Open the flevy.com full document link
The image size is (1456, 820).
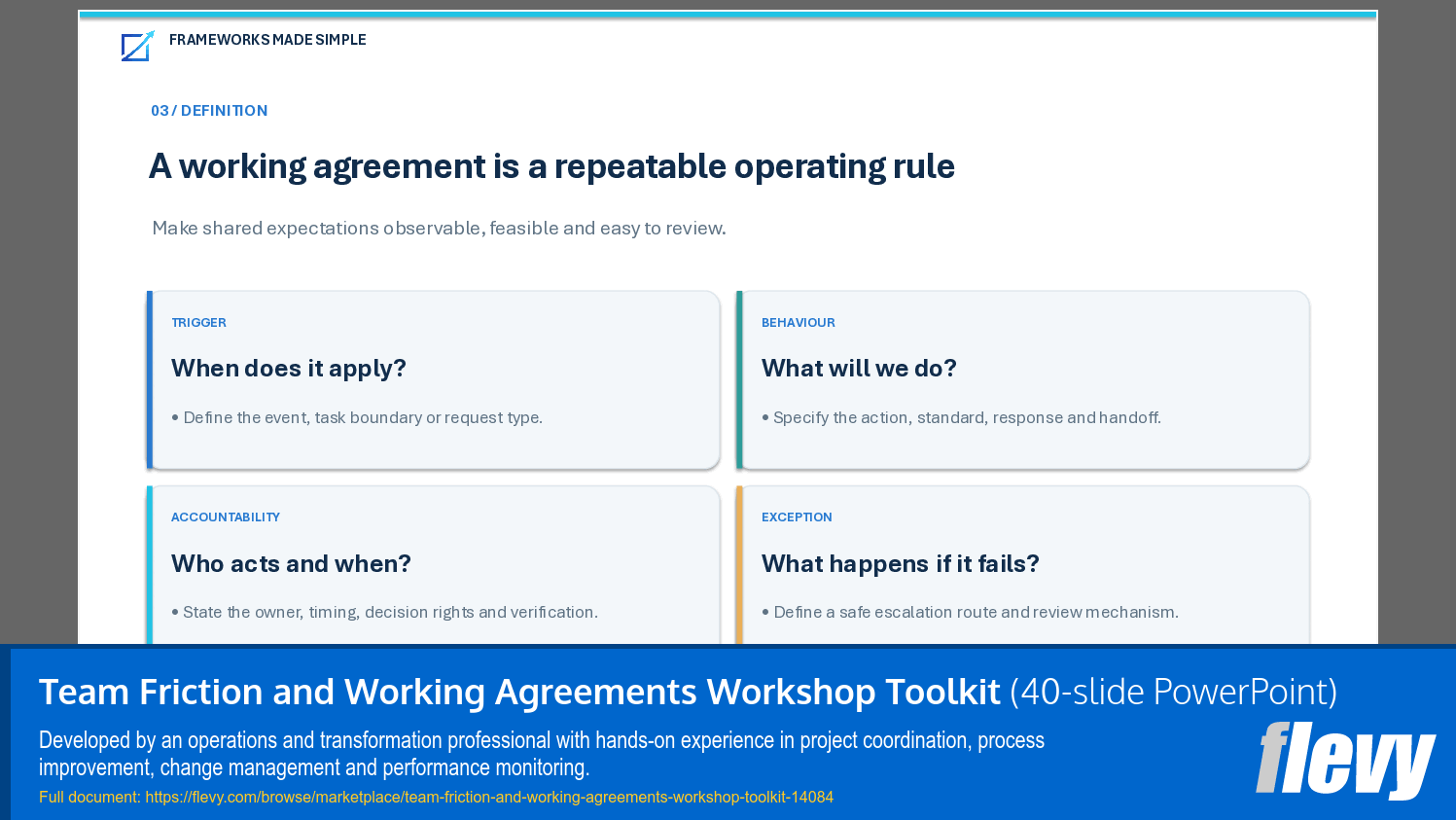[x=489, y=797]
